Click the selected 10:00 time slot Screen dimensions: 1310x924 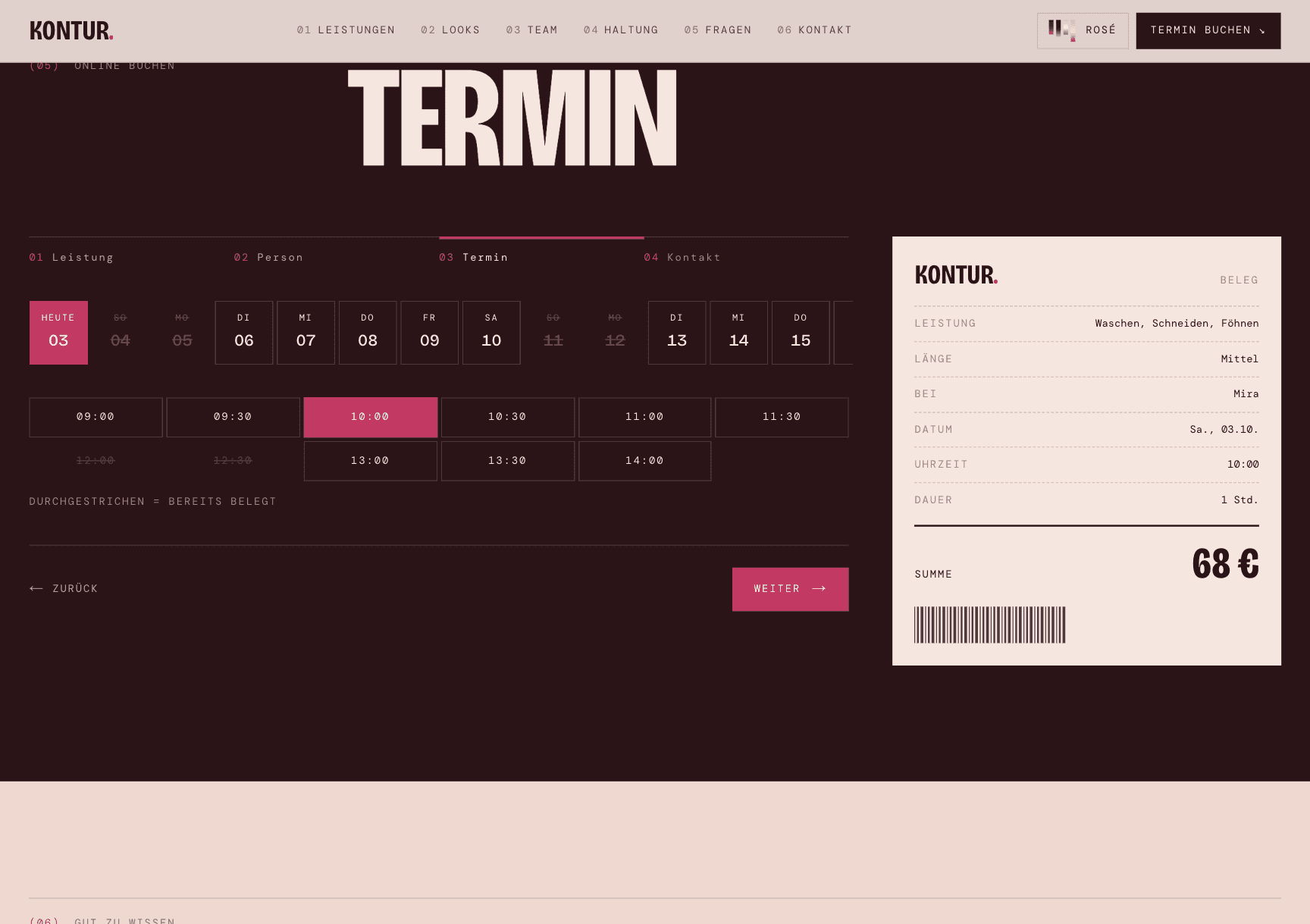(371, 417)
